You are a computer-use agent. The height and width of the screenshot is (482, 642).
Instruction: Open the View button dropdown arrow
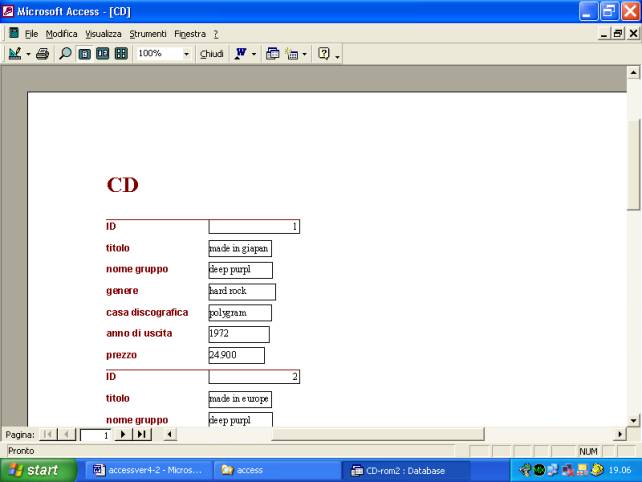pos(28,54)
